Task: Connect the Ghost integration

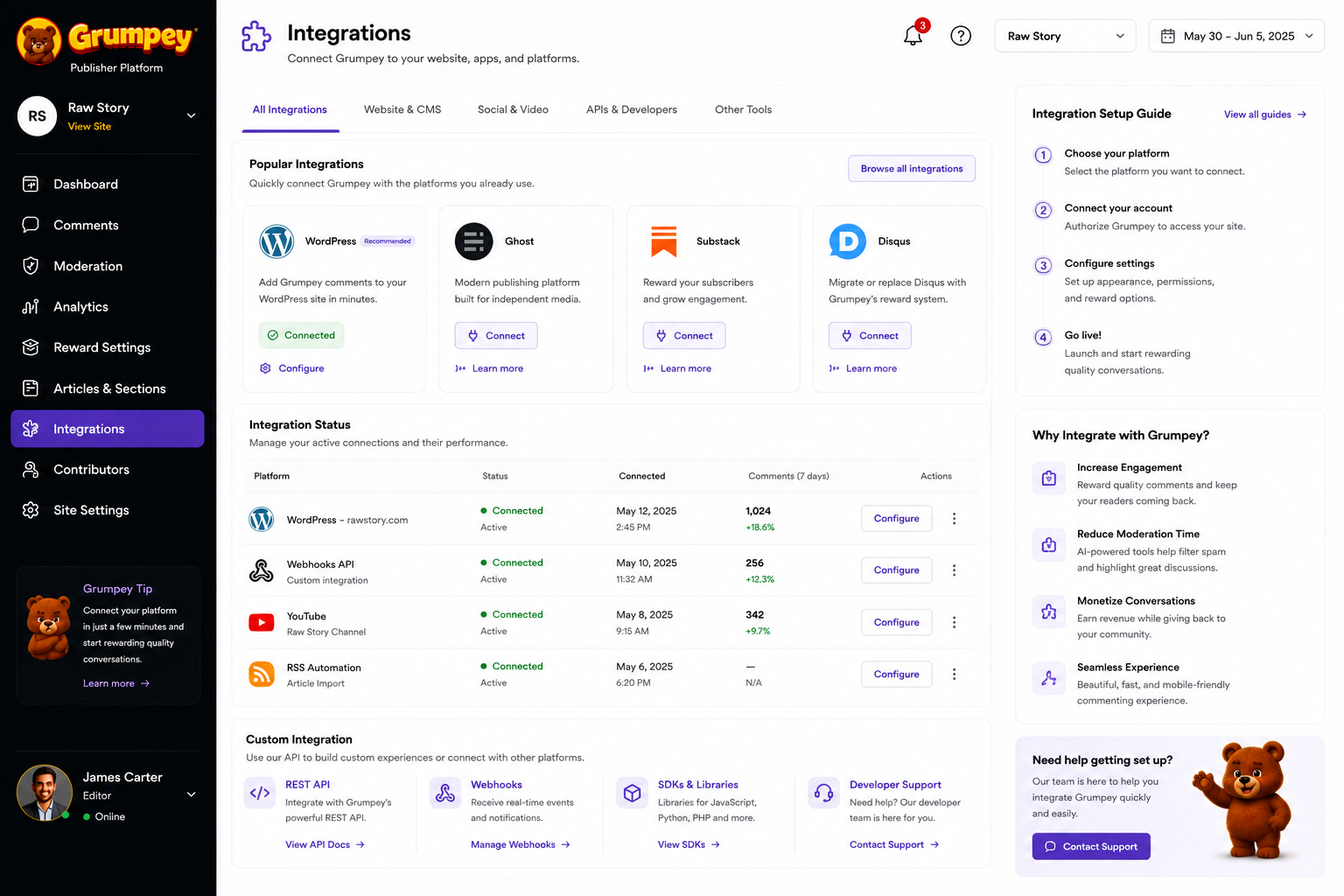Action: 496,336
